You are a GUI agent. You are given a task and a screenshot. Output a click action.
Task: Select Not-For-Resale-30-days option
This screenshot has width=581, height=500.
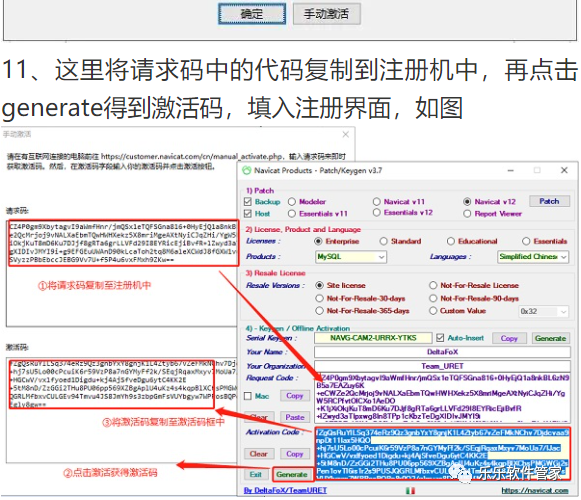pos(319,298)
